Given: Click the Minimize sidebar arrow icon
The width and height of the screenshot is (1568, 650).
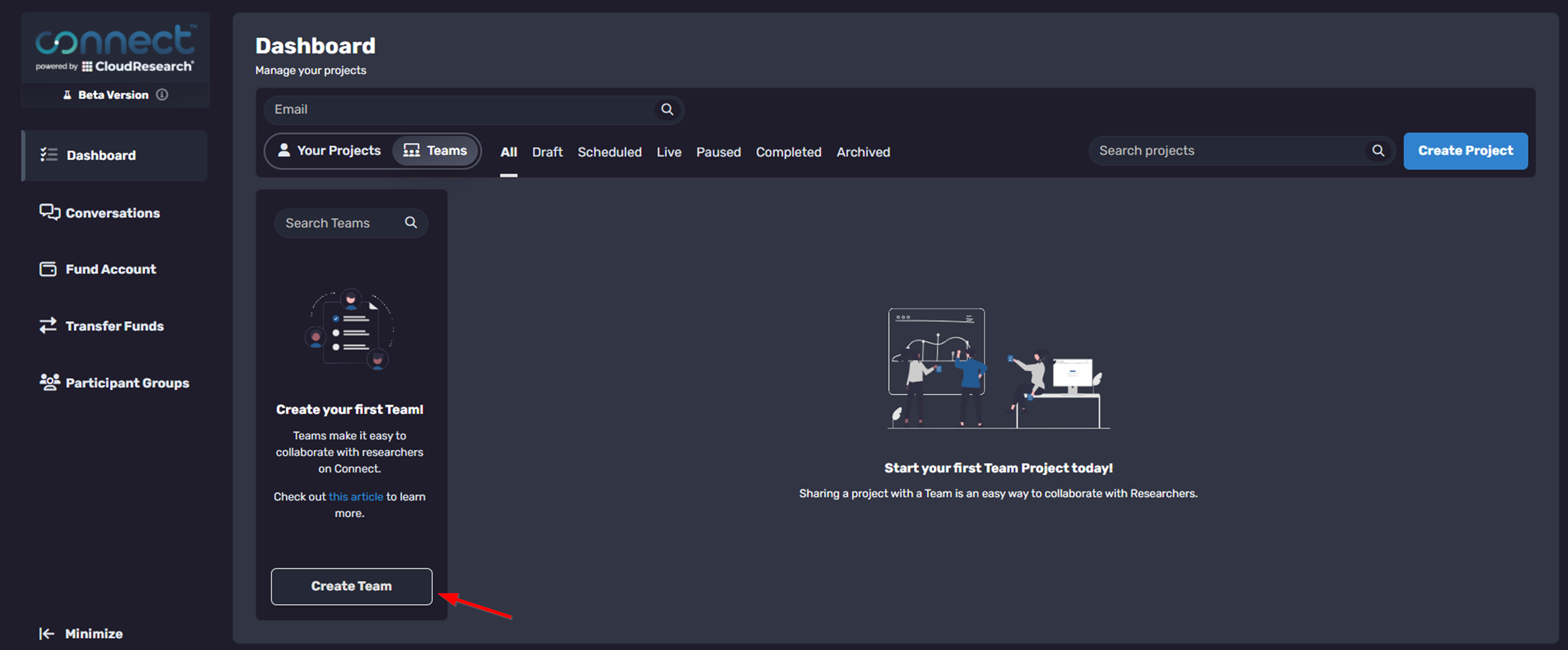Looking at the screenshot, I should [x=47, y=634].
